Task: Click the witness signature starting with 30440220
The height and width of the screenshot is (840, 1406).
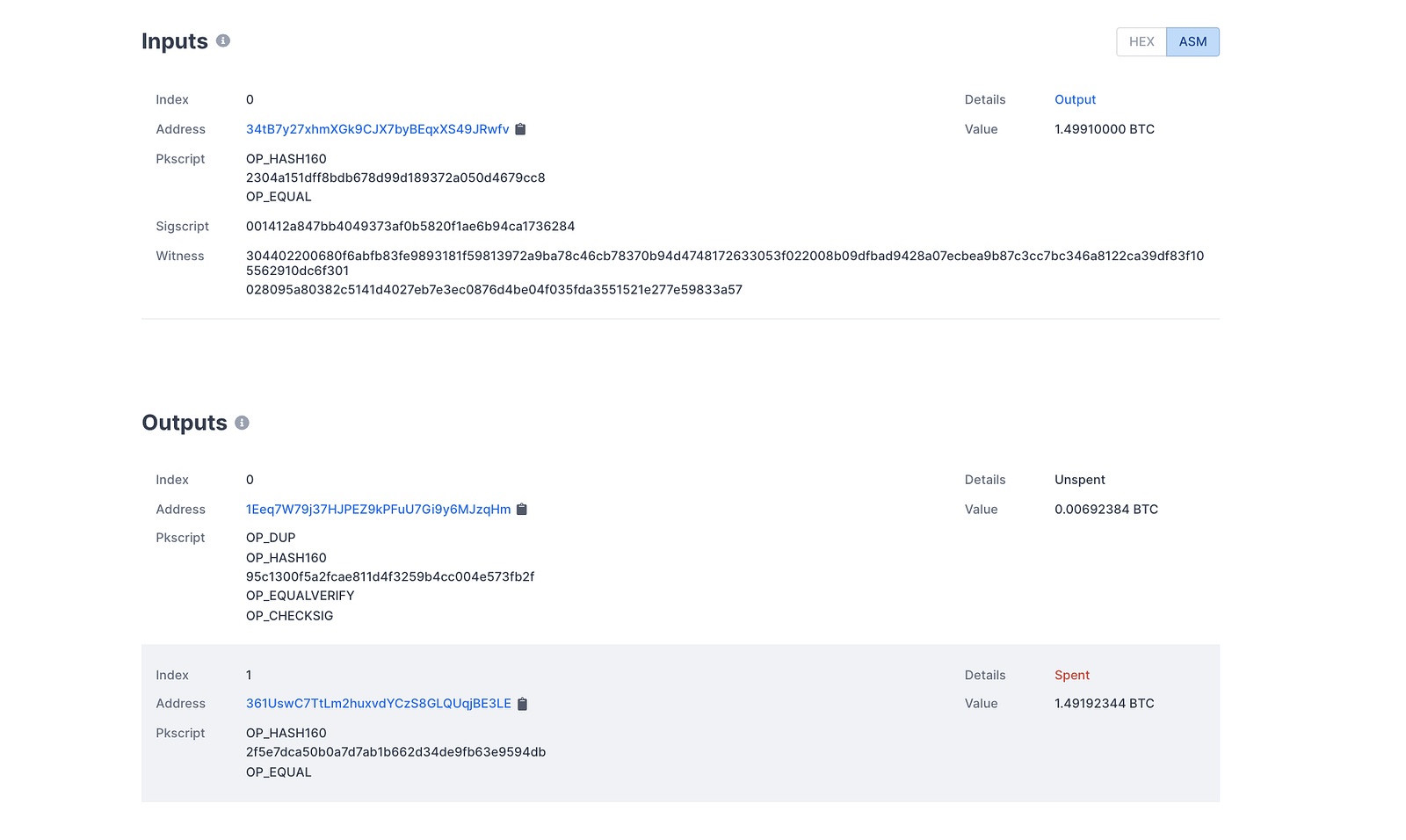Action: (x=724, y=257)
